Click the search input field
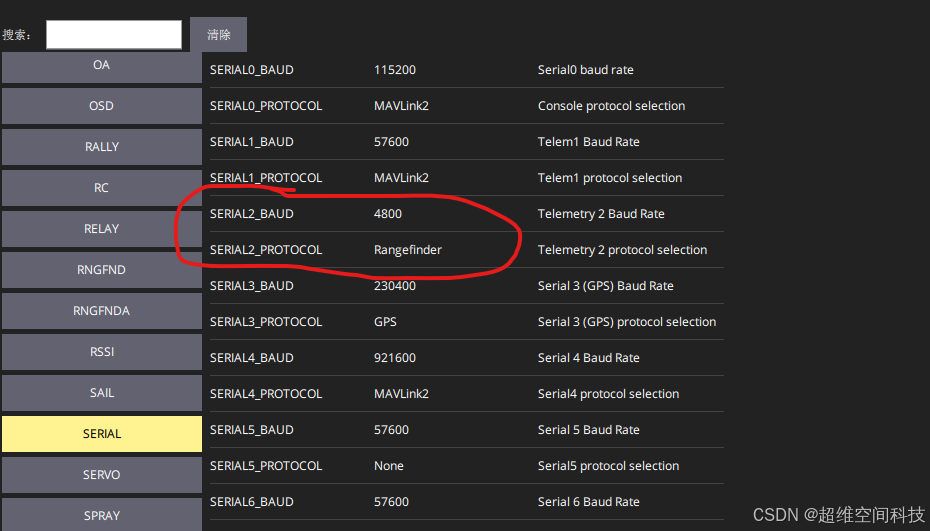 coord(114,34)
